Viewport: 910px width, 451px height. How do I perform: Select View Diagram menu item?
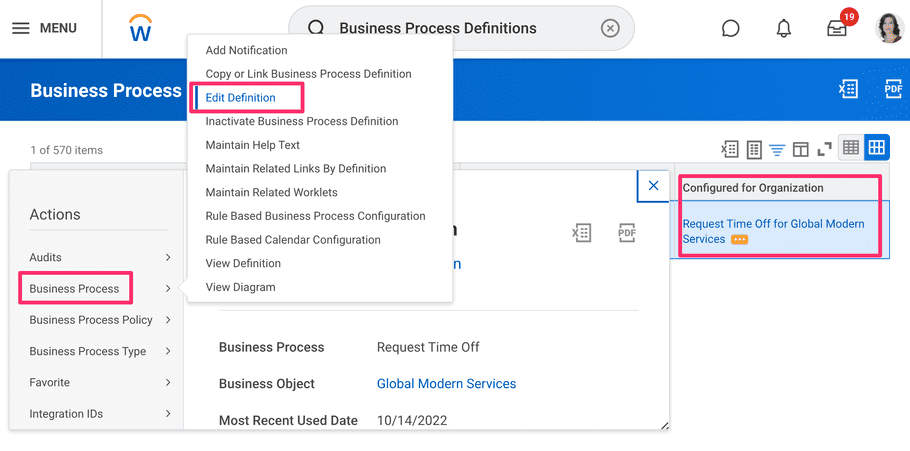(240, 287)
